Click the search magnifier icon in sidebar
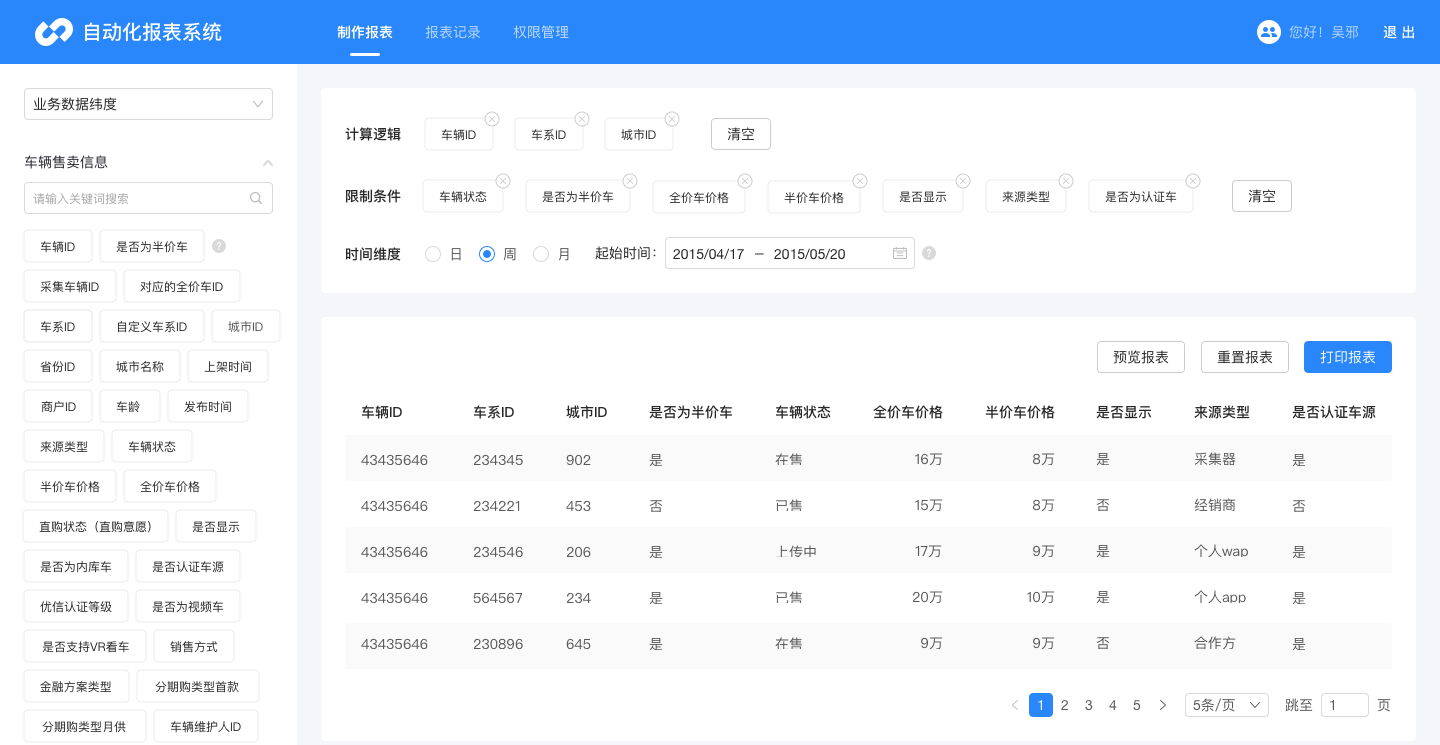This screenshot has width=1440, height=745. click(256, 198)
